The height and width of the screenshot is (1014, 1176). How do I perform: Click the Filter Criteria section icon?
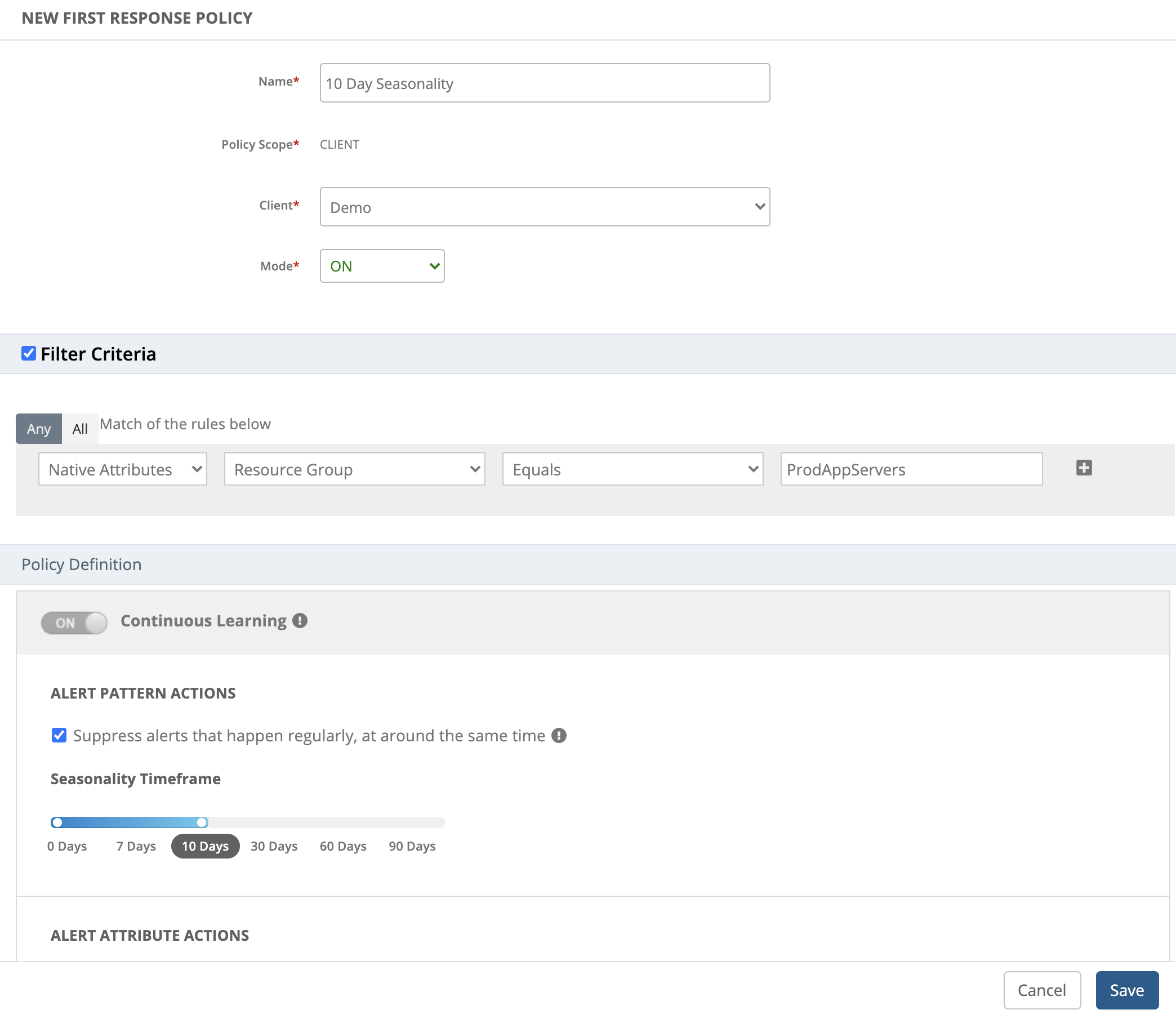27,354
